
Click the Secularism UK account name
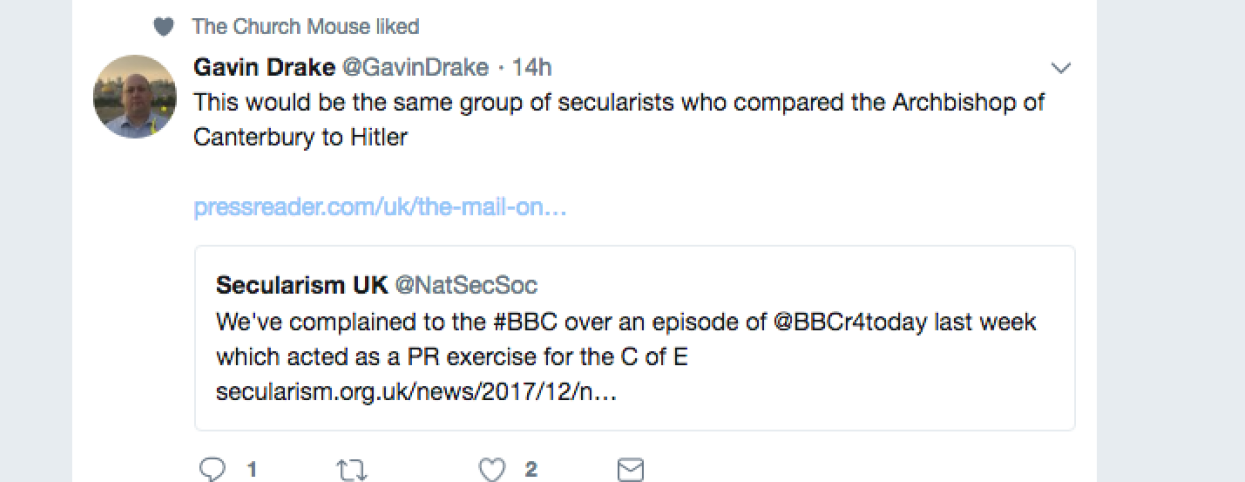tap(301, 285)
